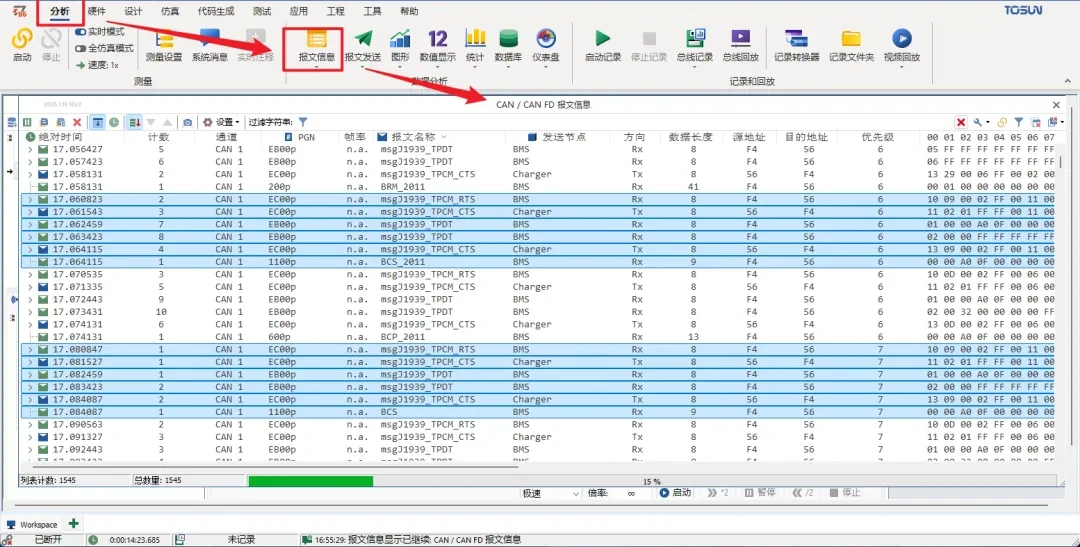Click the PGN column header
Viewport: 1080px width, 547px height.
pos(300,137)
